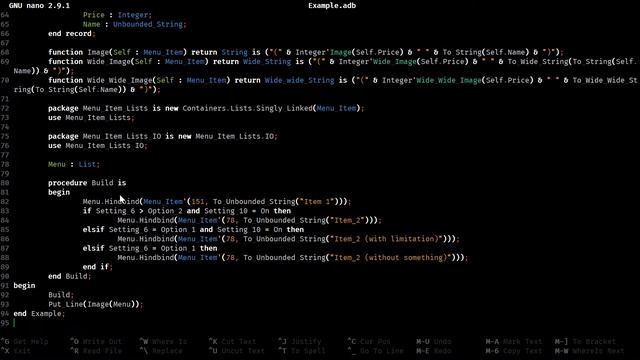Click the M-U Undo shortcut
The image size is (640, 360).
434,341
